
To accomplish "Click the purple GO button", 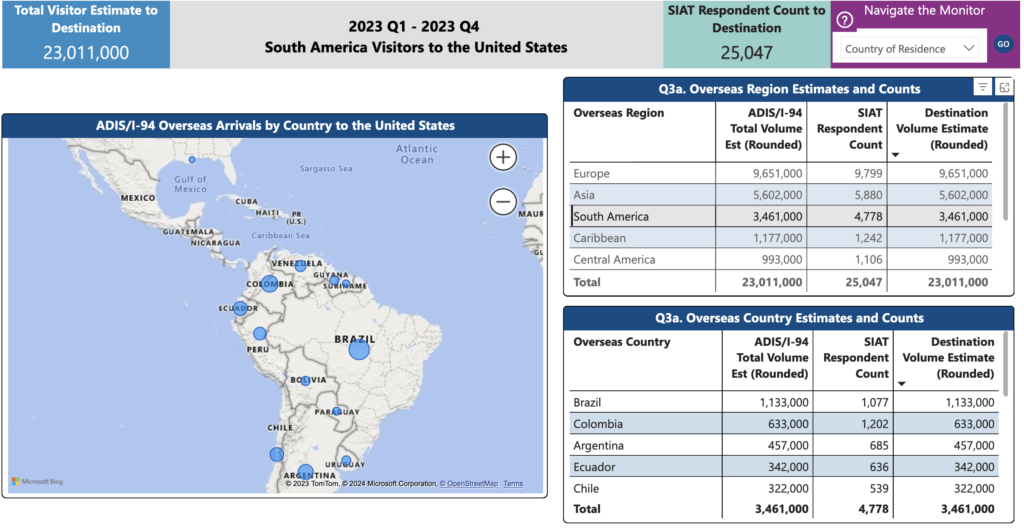I will coord(1003,44).
